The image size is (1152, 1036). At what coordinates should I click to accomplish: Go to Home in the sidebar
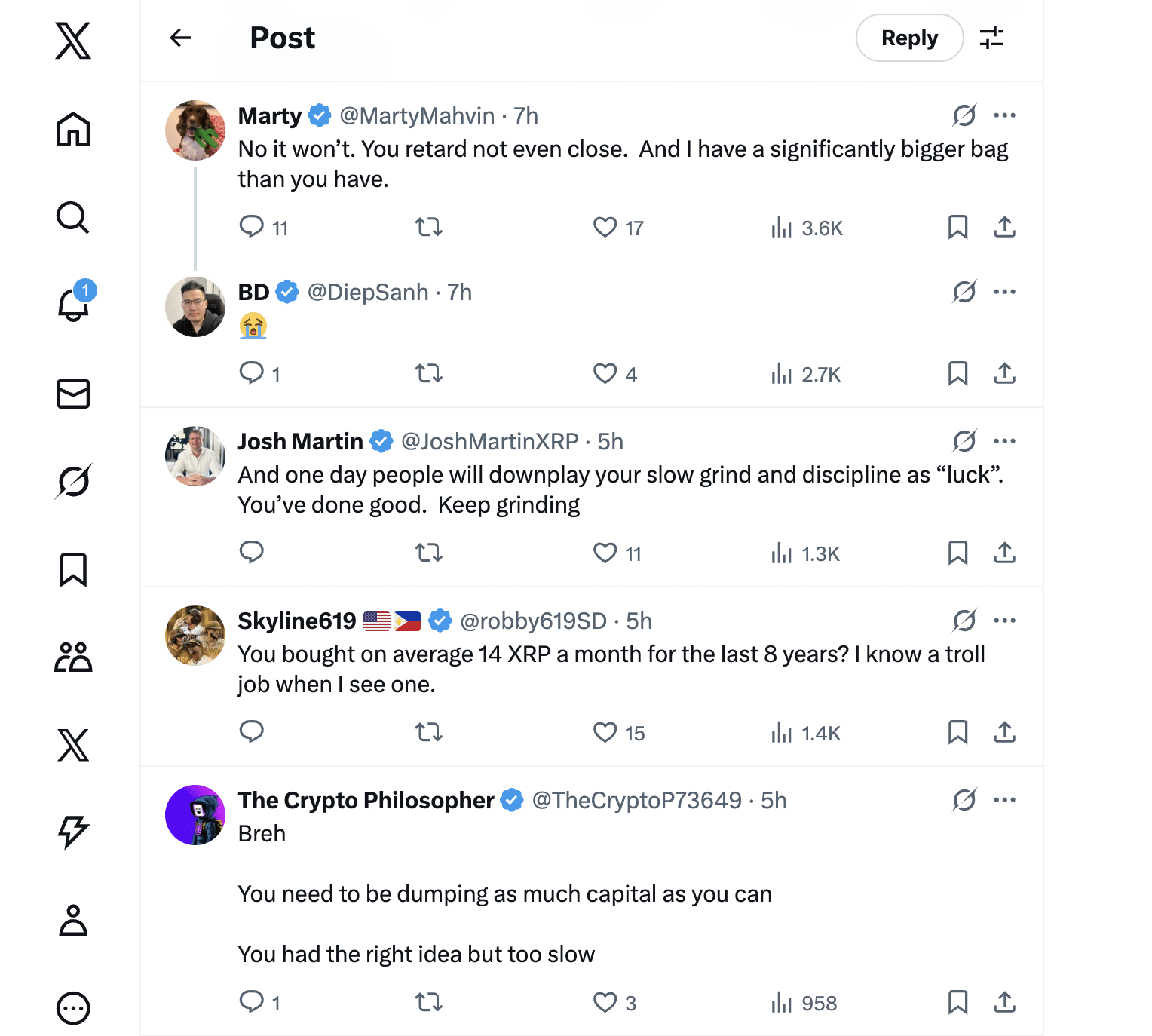pyautogui.click(x=73, y=130)
